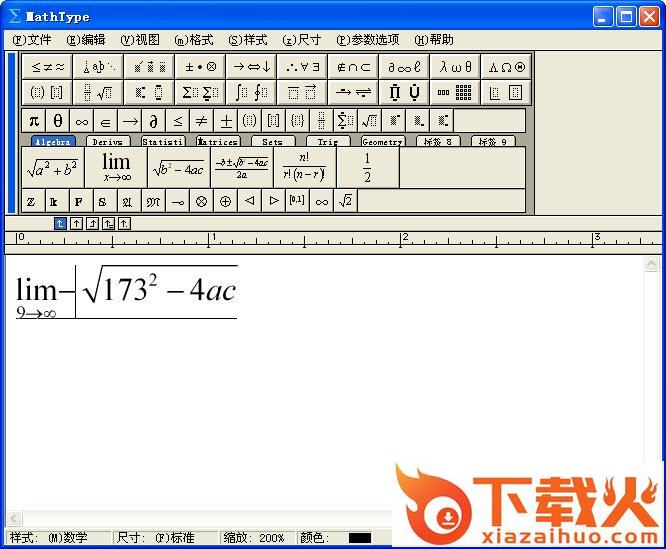Open the 尺寸 (Size) menu
This screenshot has height=549, width=666.
point(302,40)
